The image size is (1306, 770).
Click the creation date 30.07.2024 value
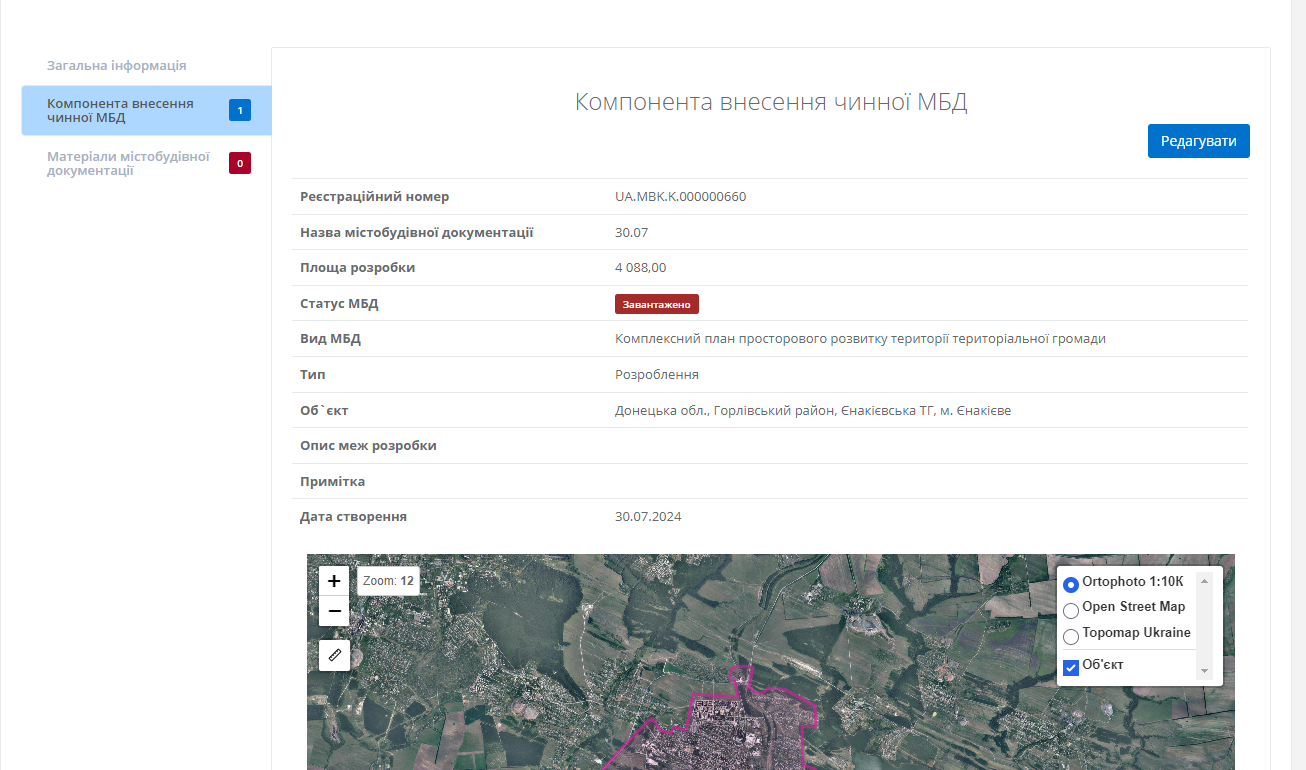[x=648, y=517]
